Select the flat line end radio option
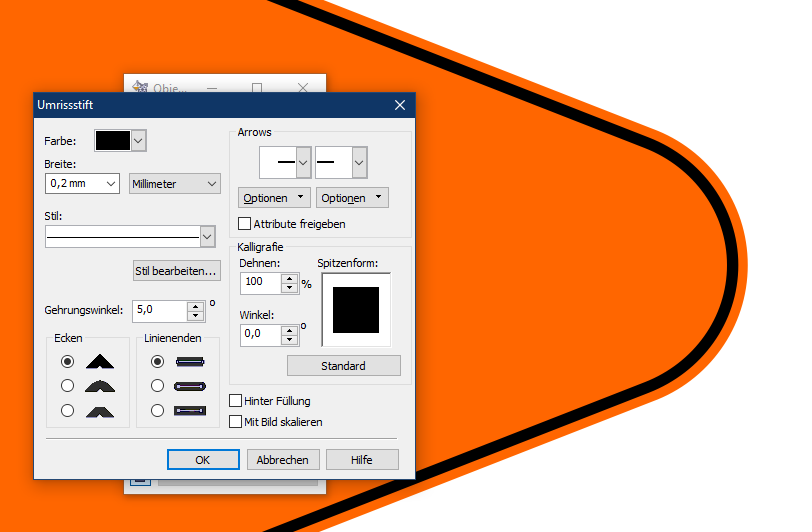This screenshot has height=532, width=812. [157, 361]
